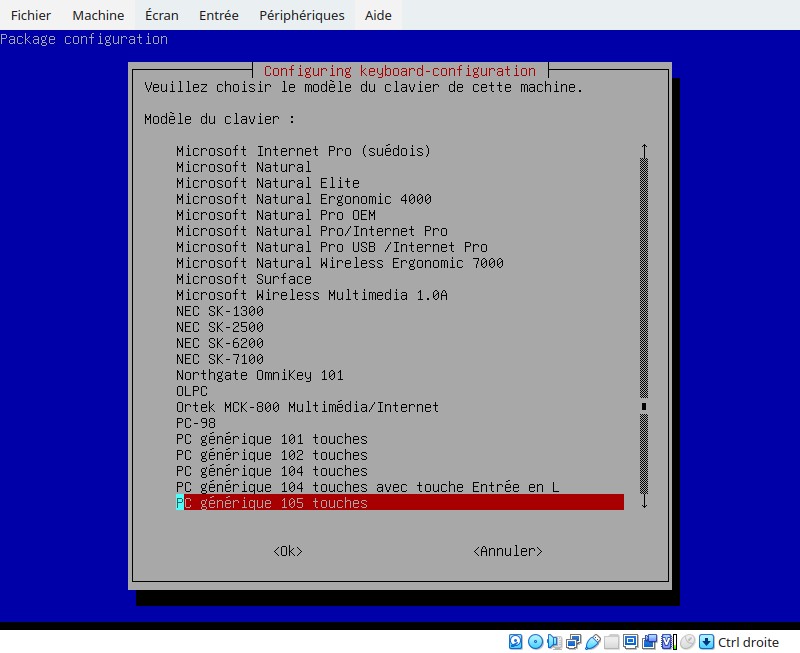Image resolution: width=800 pixels, height=653 pixels.
Task: Open the display settings status icon
Action: [x=631, y=641]
